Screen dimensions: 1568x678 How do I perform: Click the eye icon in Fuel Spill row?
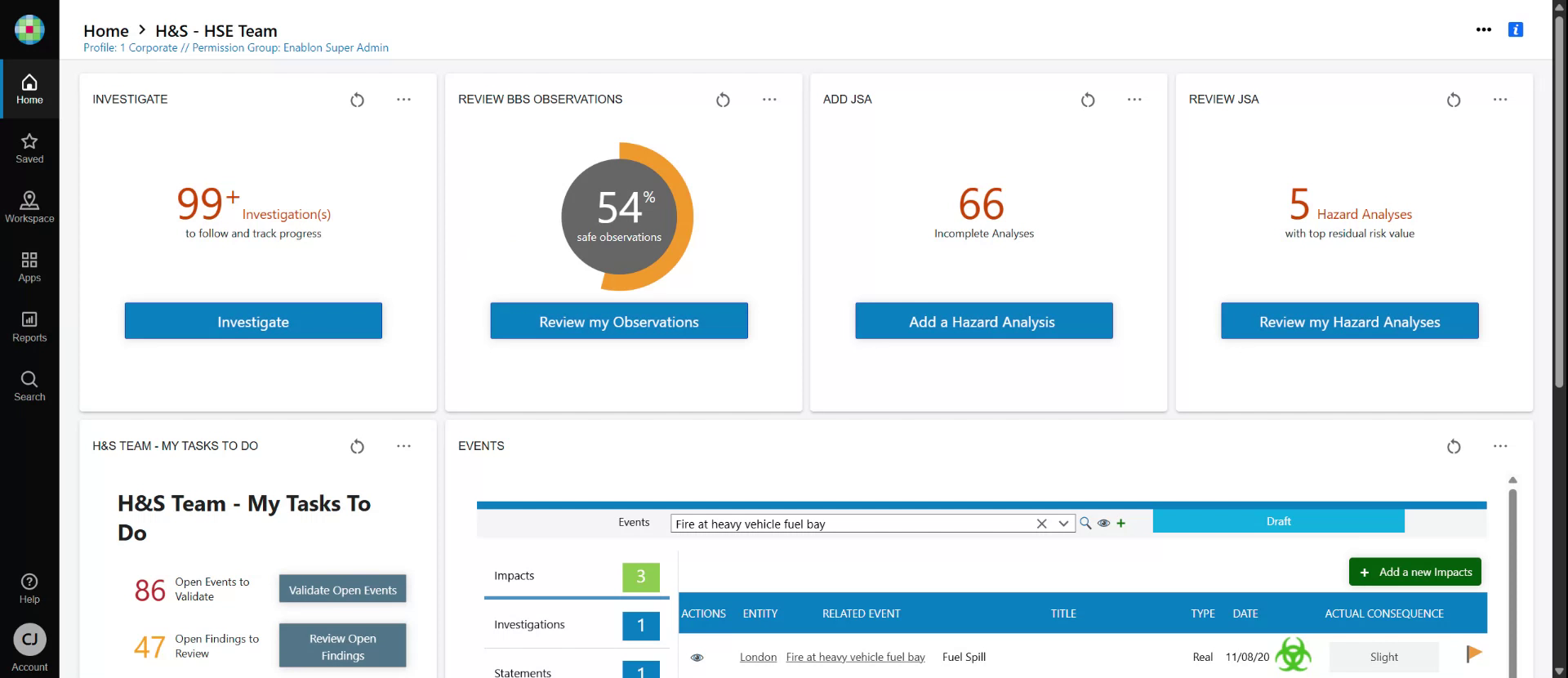(697, 658)
